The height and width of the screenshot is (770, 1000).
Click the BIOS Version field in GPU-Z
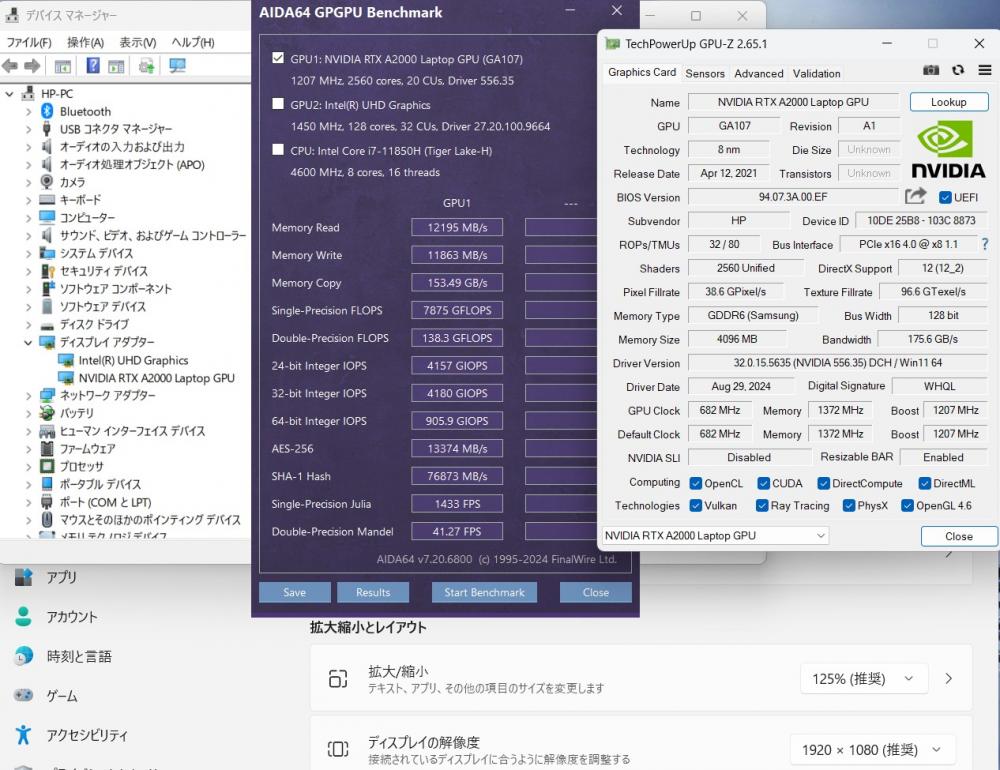coord(793,197)
